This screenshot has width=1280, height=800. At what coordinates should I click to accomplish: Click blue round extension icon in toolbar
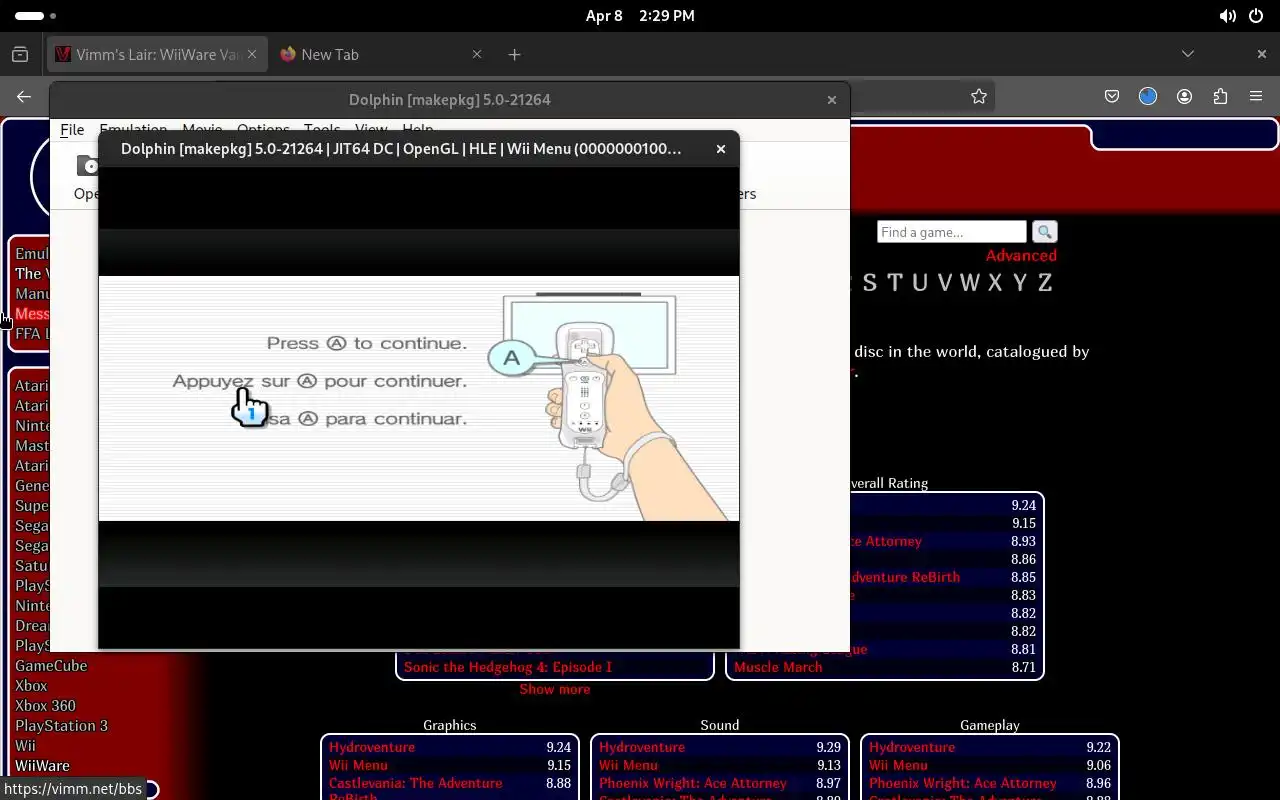point(1148,96)
